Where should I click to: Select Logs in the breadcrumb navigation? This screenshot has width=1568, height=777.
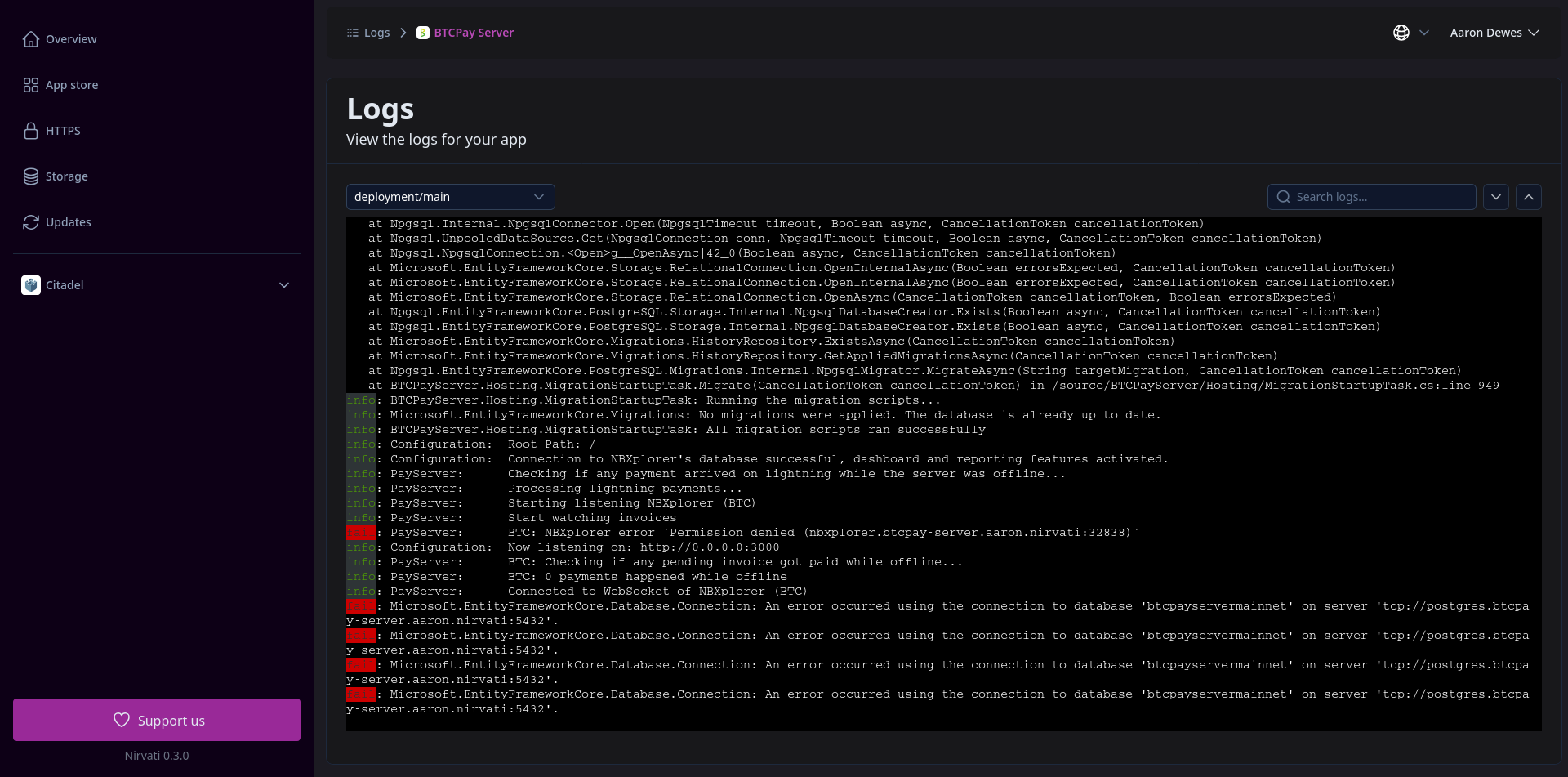tap(376, 33)
